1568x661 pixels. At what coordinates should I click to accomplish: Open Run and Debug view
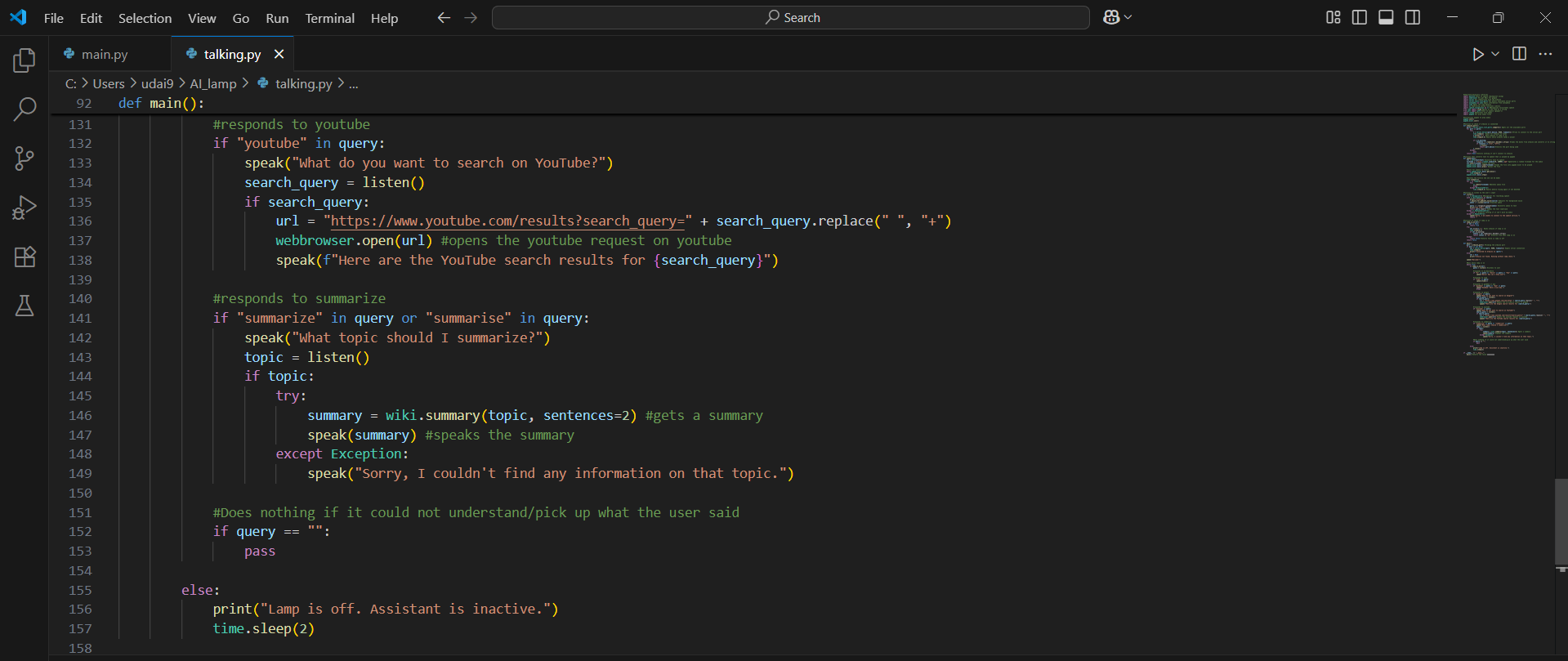point(25,208)
